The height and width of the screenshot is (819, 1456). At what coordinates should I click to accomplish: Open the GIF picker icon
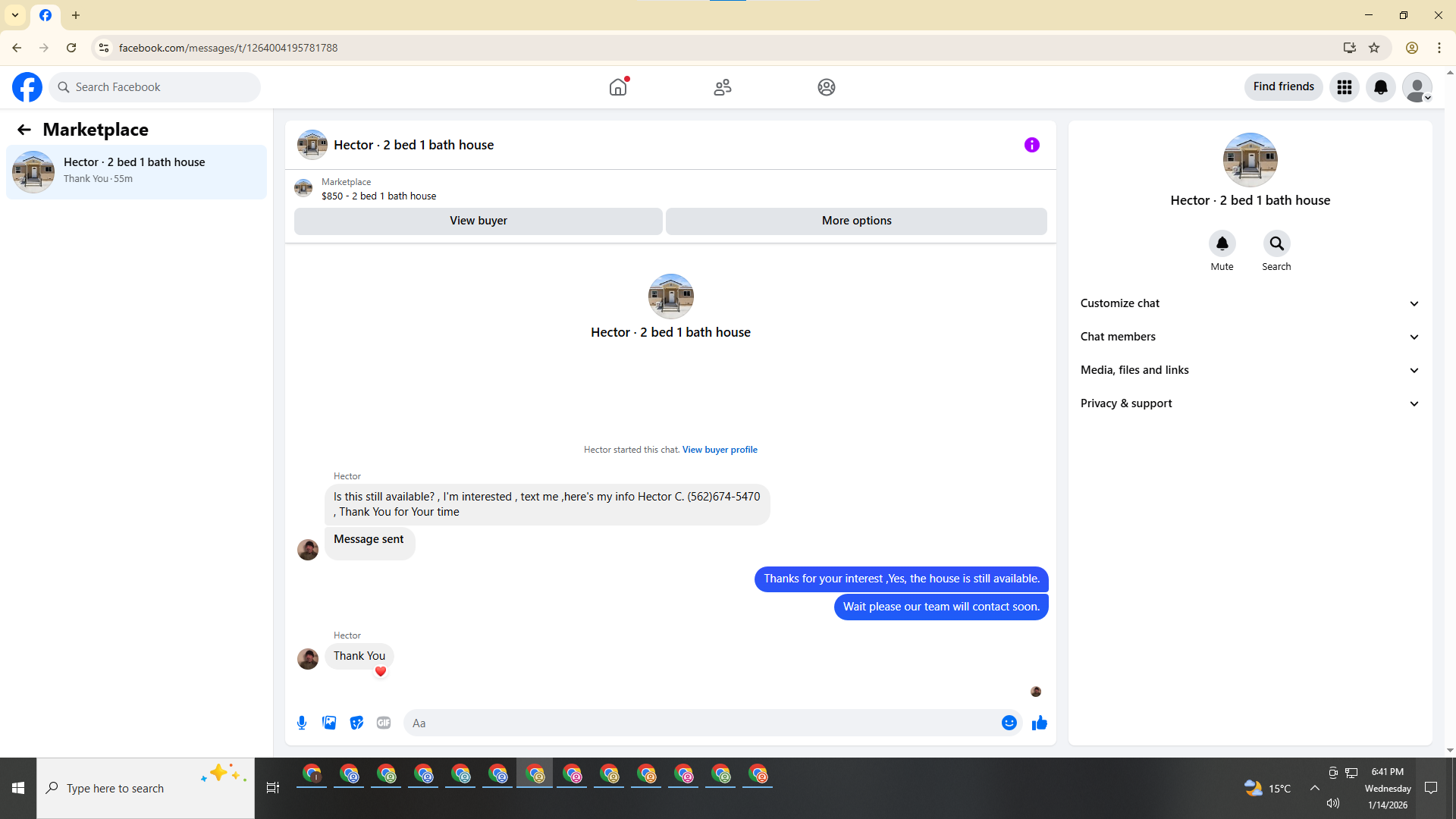tap(384, 723)
